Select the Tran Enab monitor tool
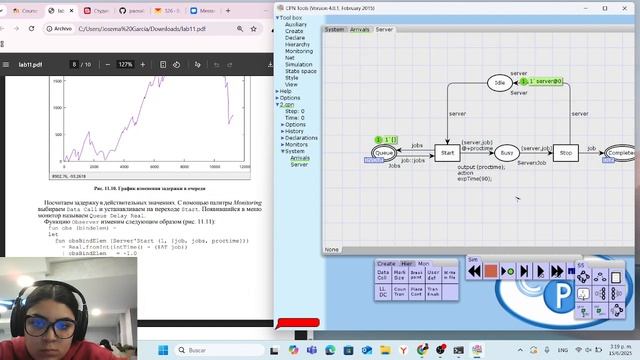Screen dimensions: 640x360 (x=433, y=291)
